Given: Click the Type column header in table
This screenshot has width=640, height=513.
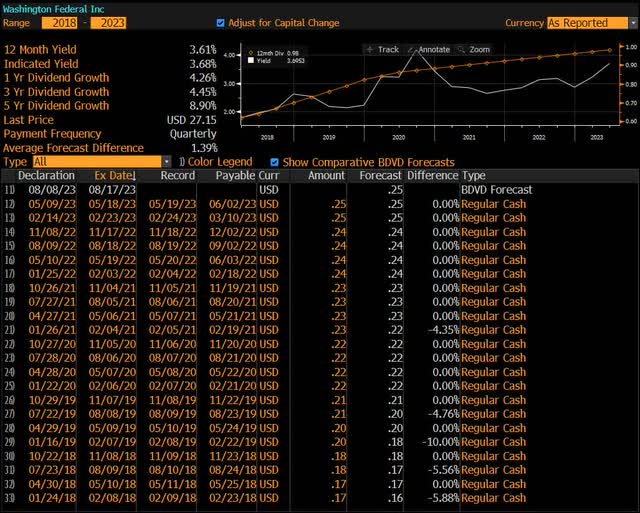Looking at the screenshot, I should point(473,175).
